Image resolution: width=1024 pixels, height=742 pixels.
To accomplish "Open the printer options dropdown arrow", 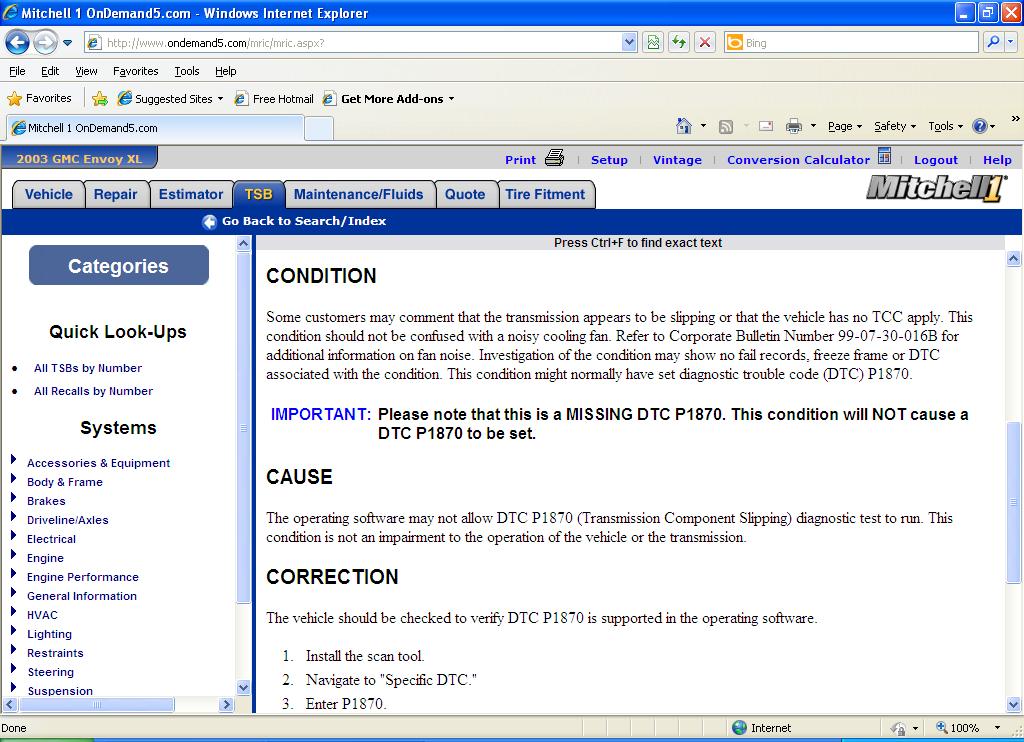I will click(813, 126).
